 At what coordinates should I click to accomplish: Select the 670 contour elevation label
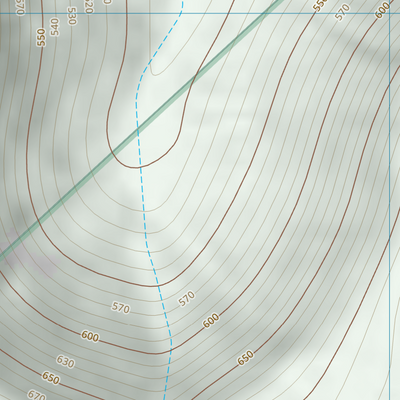pyautogui.click(x=36, y=396)
